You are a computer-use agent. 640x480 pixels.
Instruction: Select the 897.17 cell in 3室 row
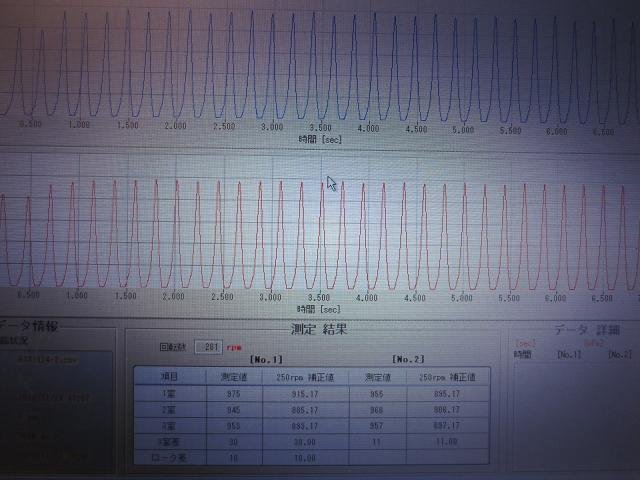coord(447,426)
